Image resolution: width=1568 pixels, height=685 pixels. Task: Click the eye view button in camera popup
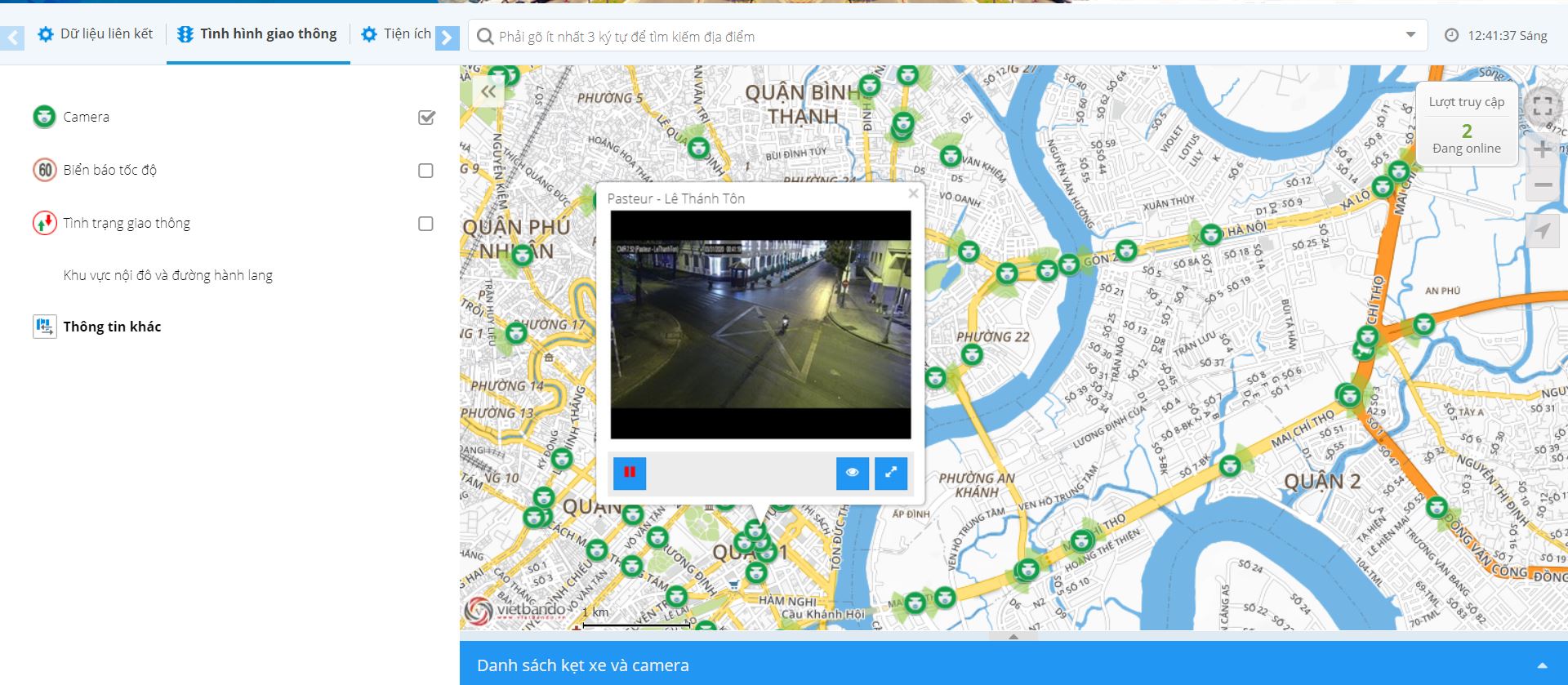coord(852,473)
